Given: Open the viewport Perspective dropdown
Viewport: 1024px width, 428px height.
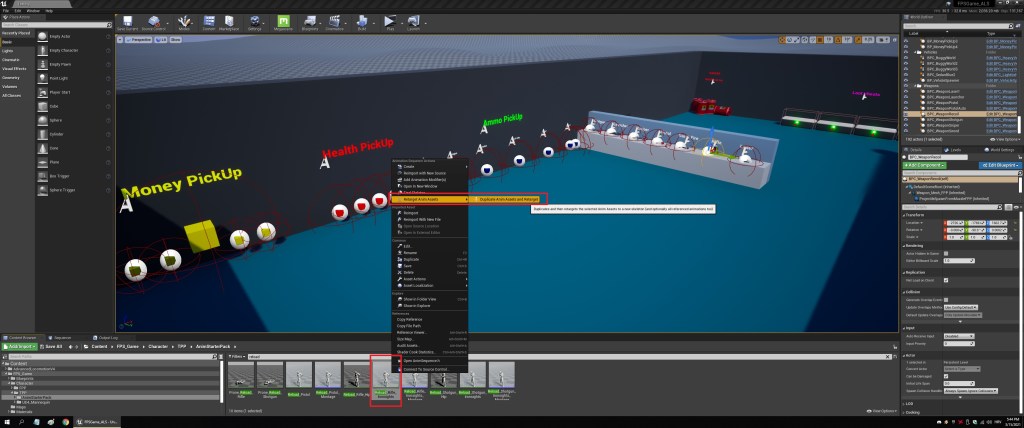Looking at the screenshot, I should [x=140, y=41].
